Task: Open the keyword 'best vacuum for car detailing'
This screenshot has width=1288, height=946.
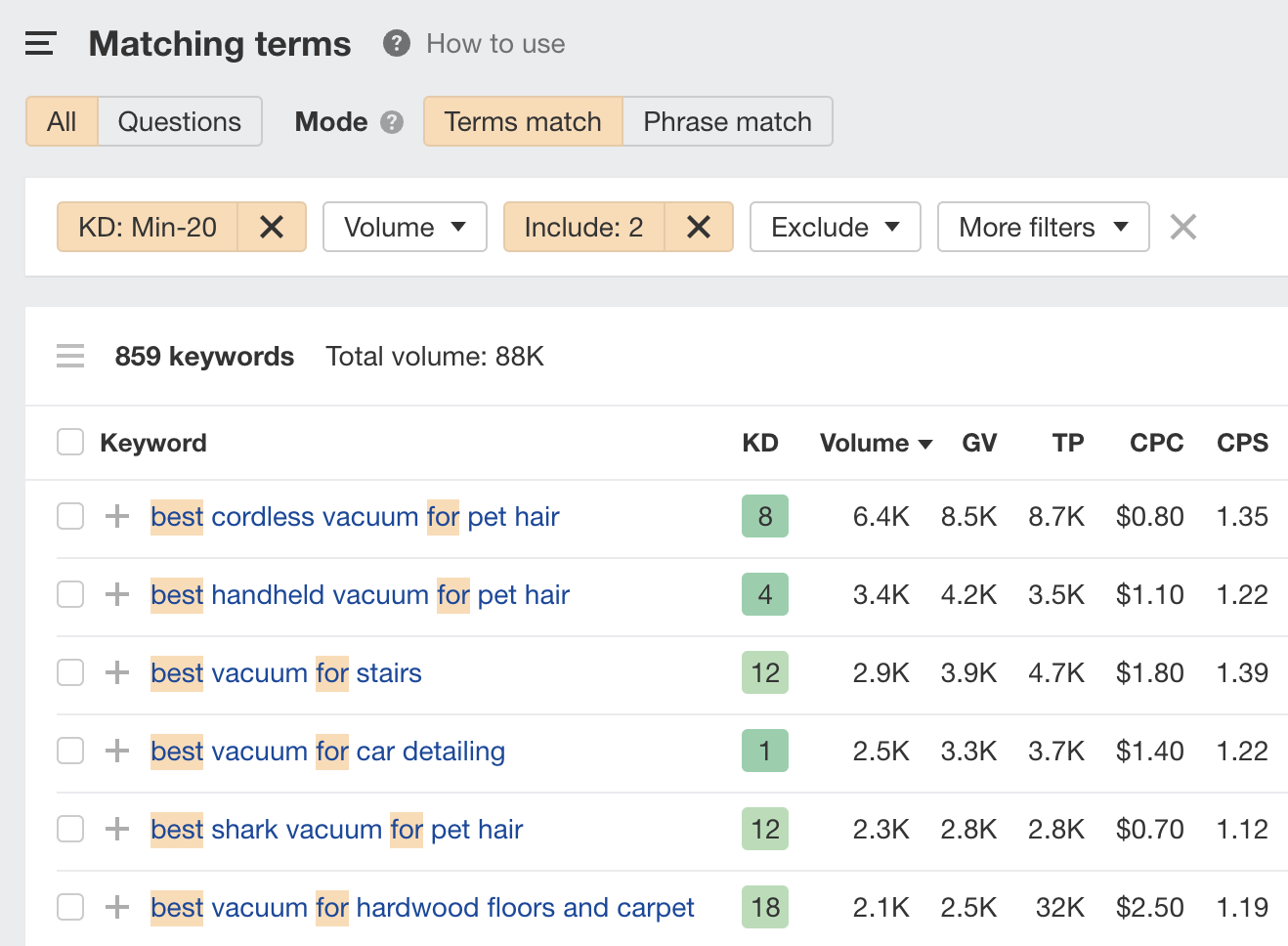Action: click(327, 751)
